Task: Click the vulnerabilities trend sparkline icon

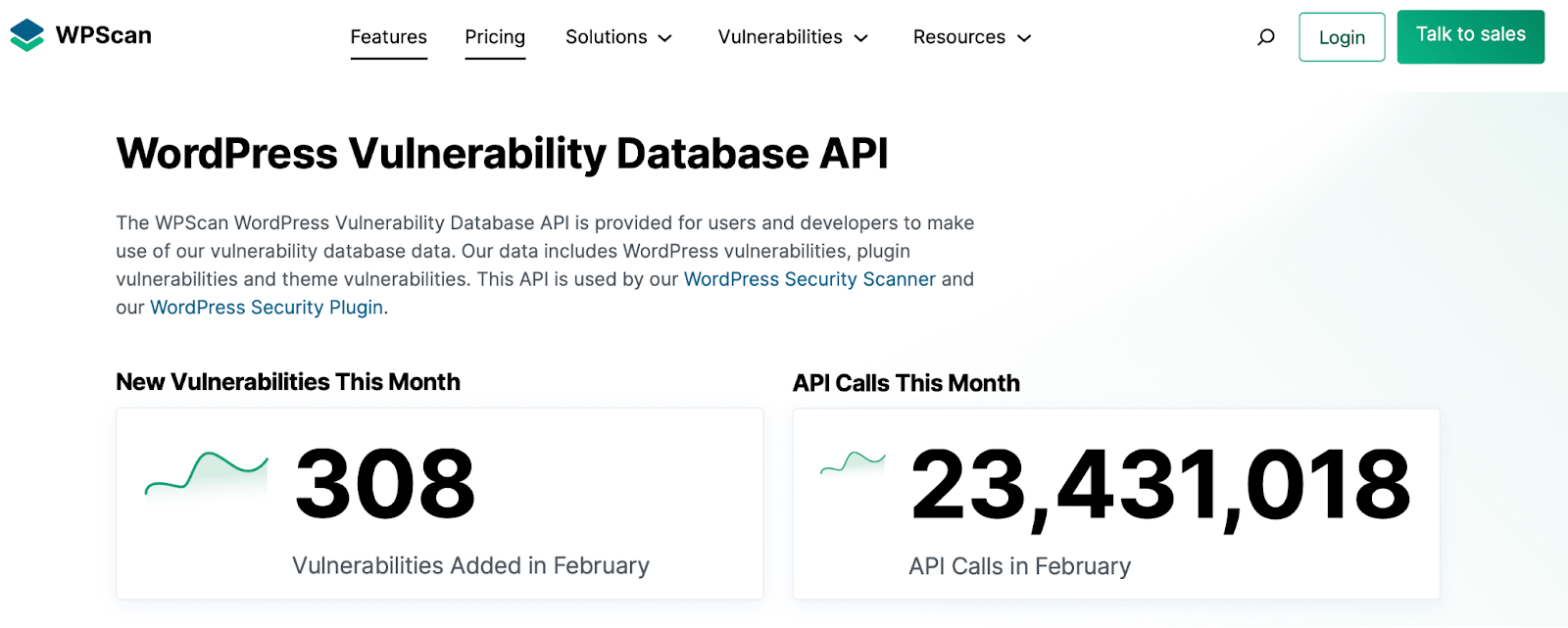Action: click(207, 473)
